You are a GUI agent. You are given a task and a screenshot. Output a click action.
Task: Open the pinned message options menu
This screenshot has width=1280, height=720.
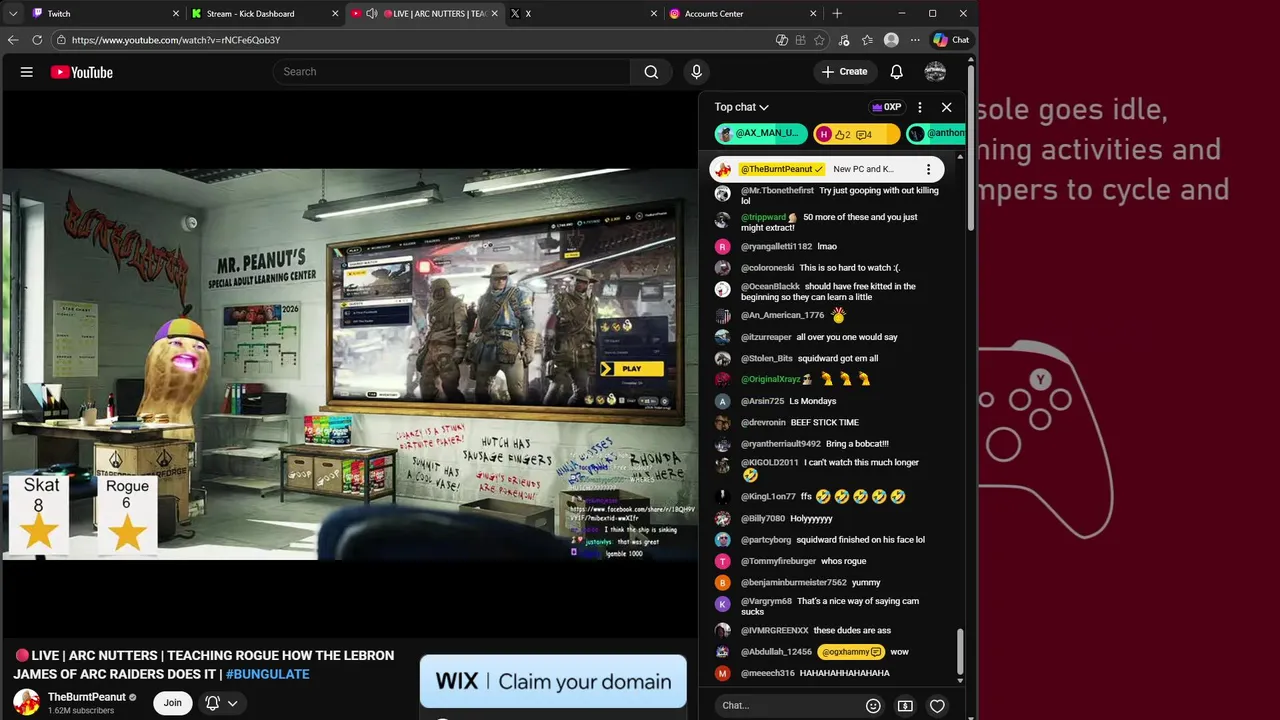pyautogui.click(x=928, y=169)
